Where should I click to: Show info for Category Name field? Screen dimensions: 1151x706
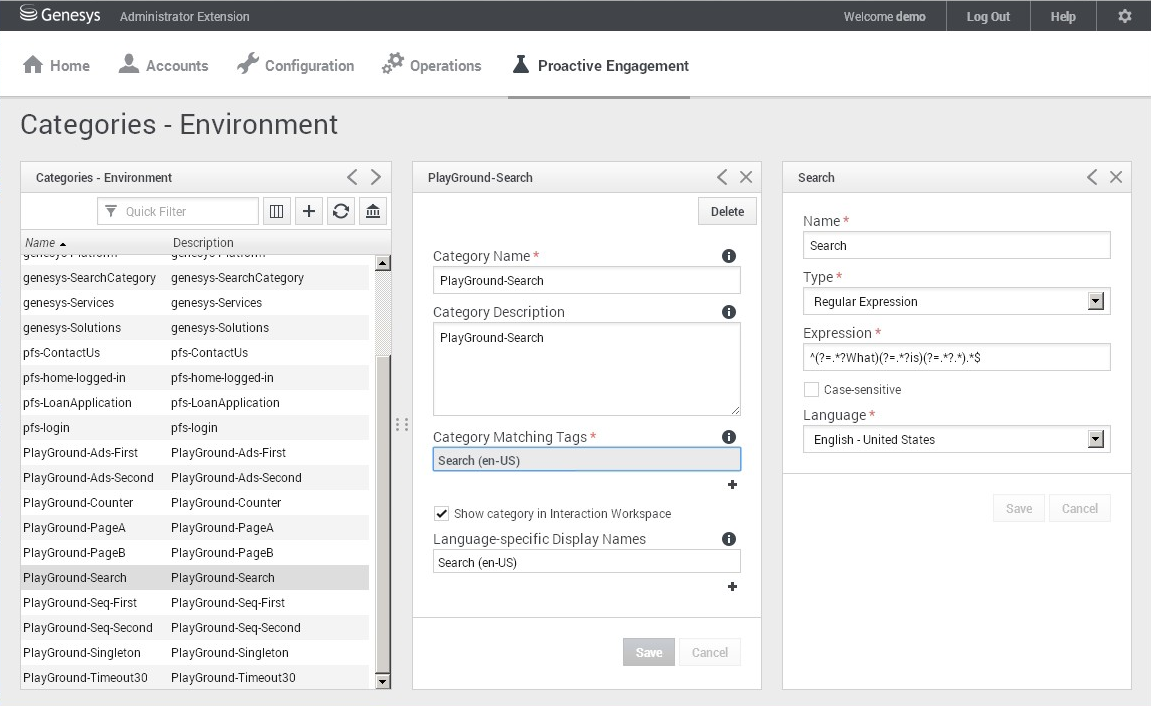pos(729,256)
